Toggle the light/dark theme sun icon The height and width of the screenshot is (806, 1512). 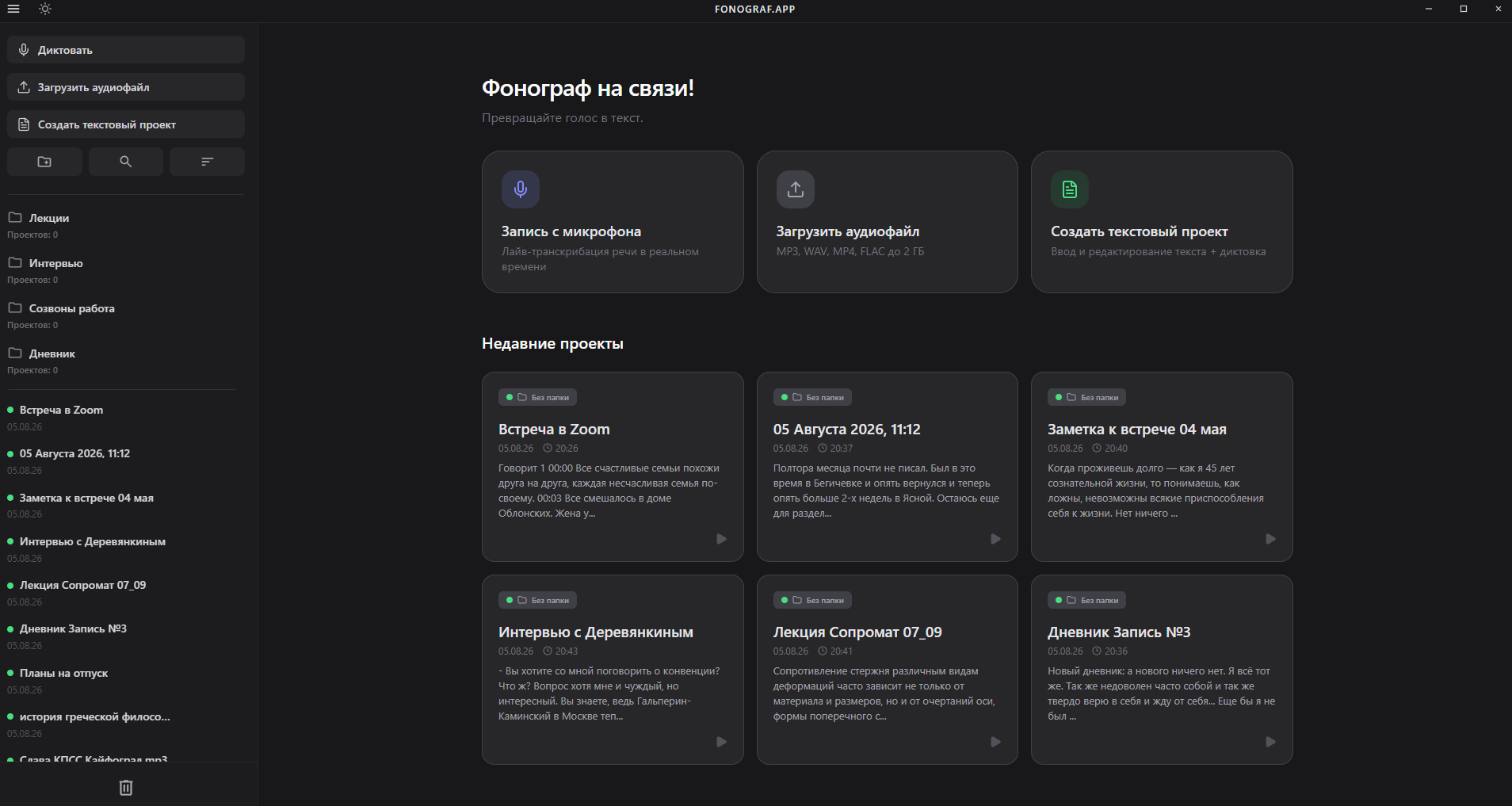click(x=45, y=9)
